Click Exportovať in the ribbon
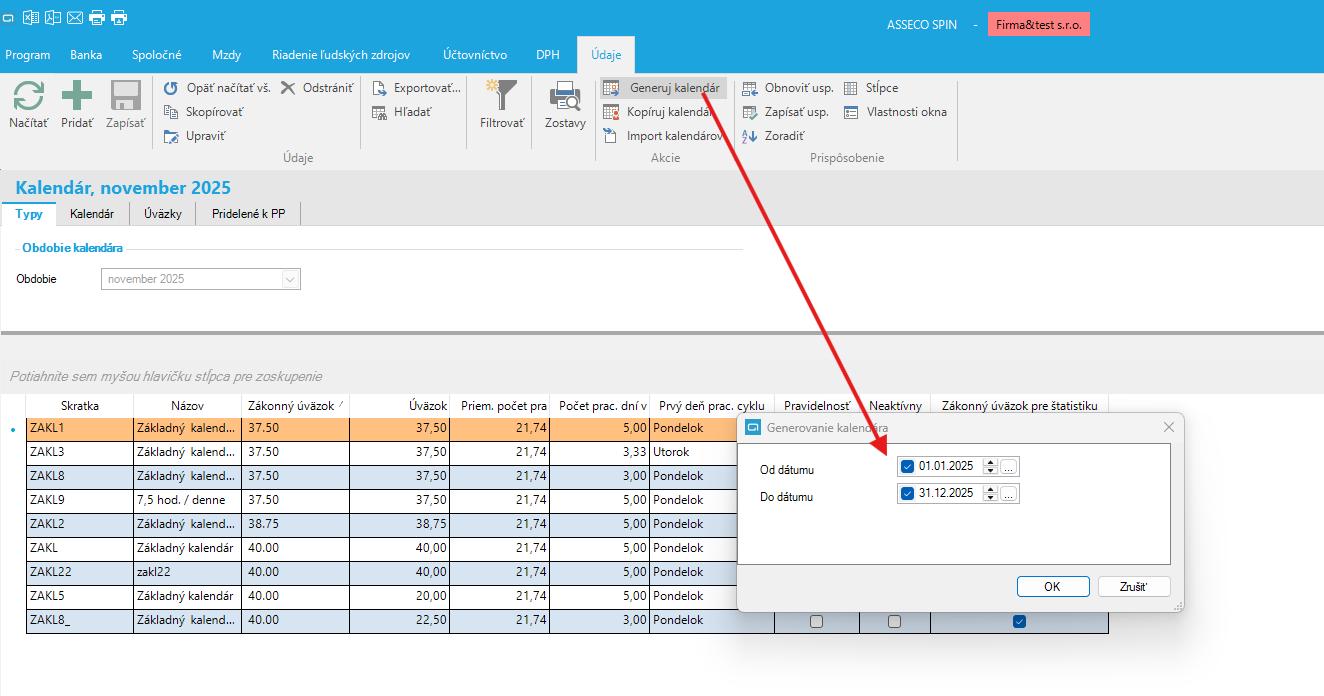 (426, 88)
